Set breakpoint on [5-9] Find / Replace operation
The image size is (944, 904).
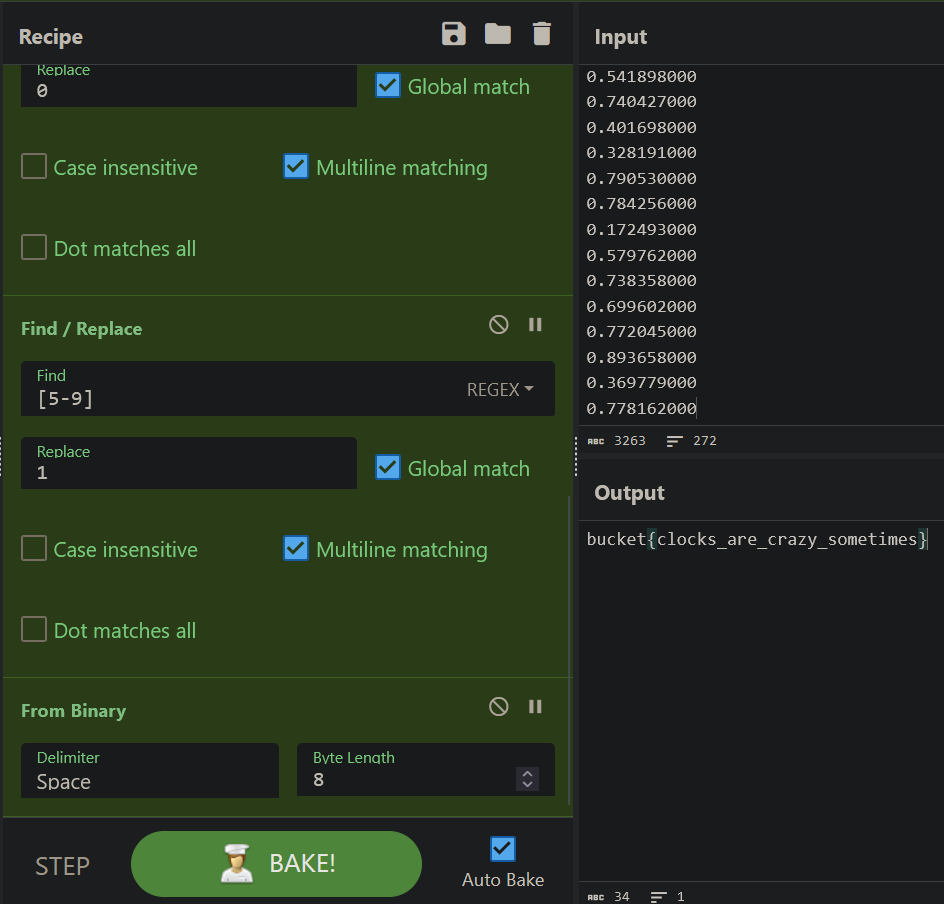pyautogui.click(x=535, y=325)
